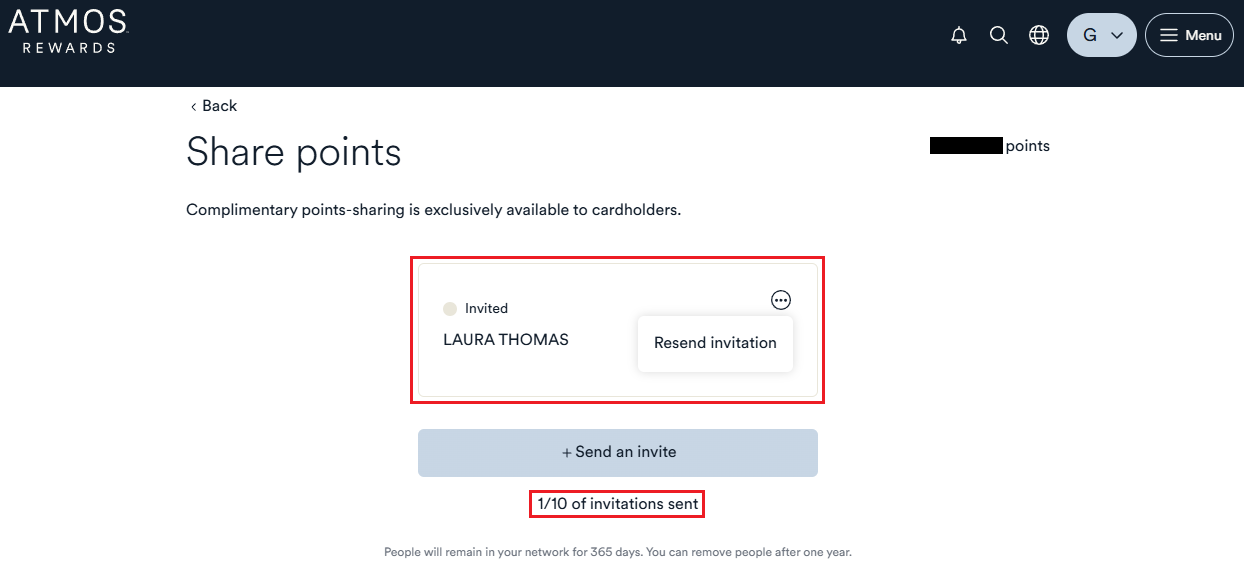Click the LAURA THOMAS name

click(506, 340)
